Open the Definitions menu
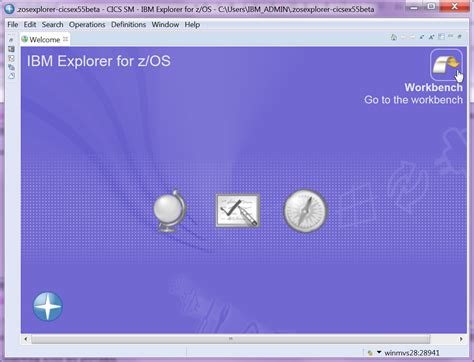This screenshot has width=474, height=362. point(128,25)
